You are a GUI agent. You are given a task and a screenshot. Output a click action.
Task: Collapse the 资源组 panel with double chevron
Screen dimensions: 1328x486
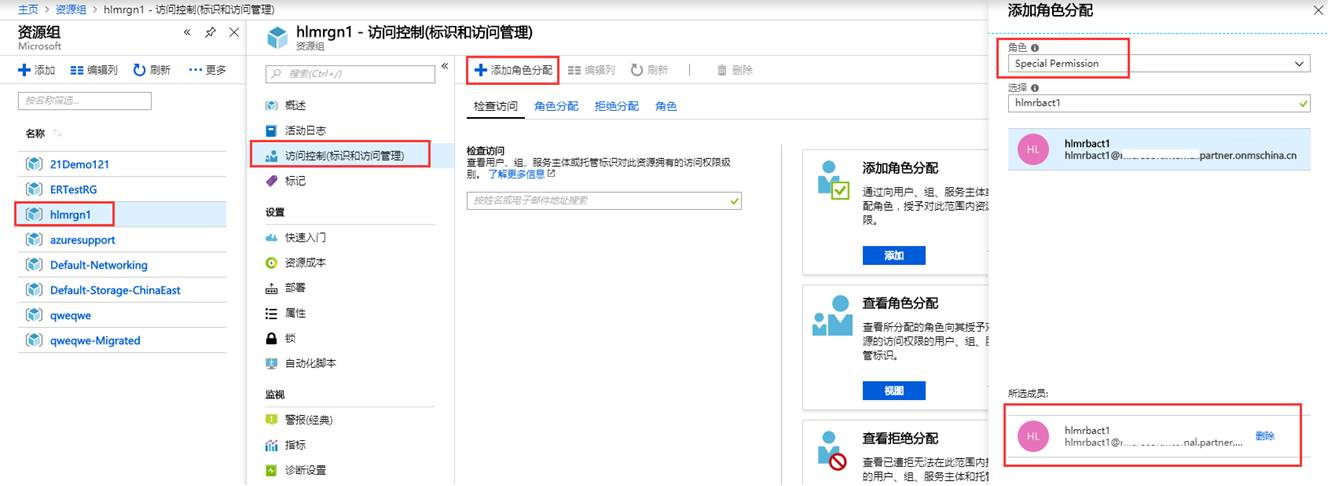click(187, 33)
